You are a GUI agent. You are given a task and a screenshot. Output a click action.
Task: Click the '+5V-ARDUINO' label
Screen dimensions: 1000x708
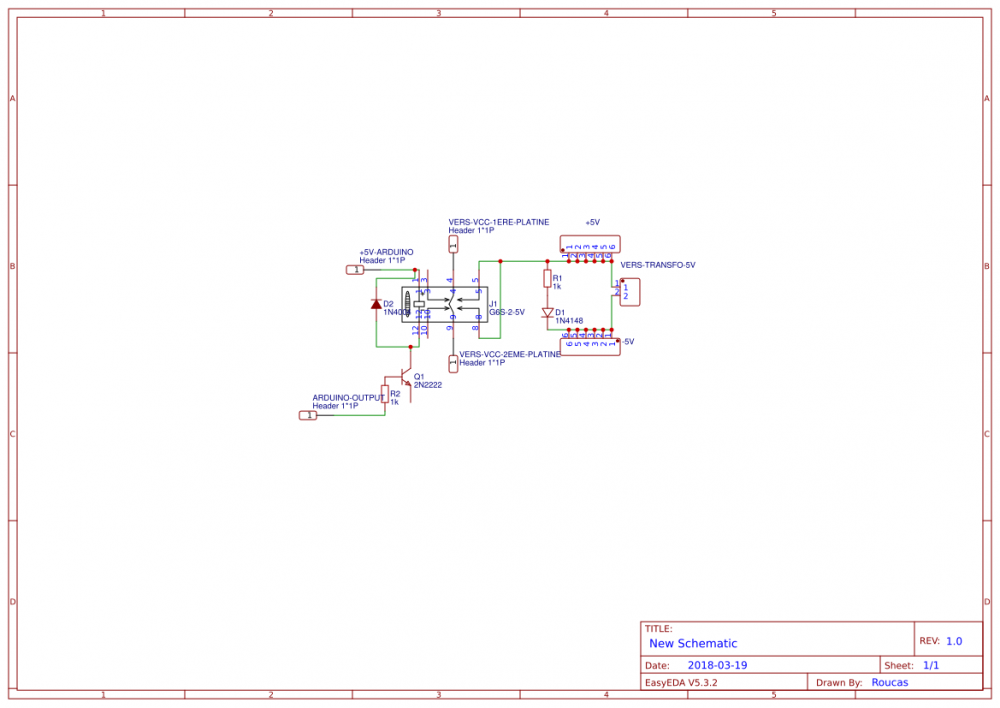pos(386,252)
